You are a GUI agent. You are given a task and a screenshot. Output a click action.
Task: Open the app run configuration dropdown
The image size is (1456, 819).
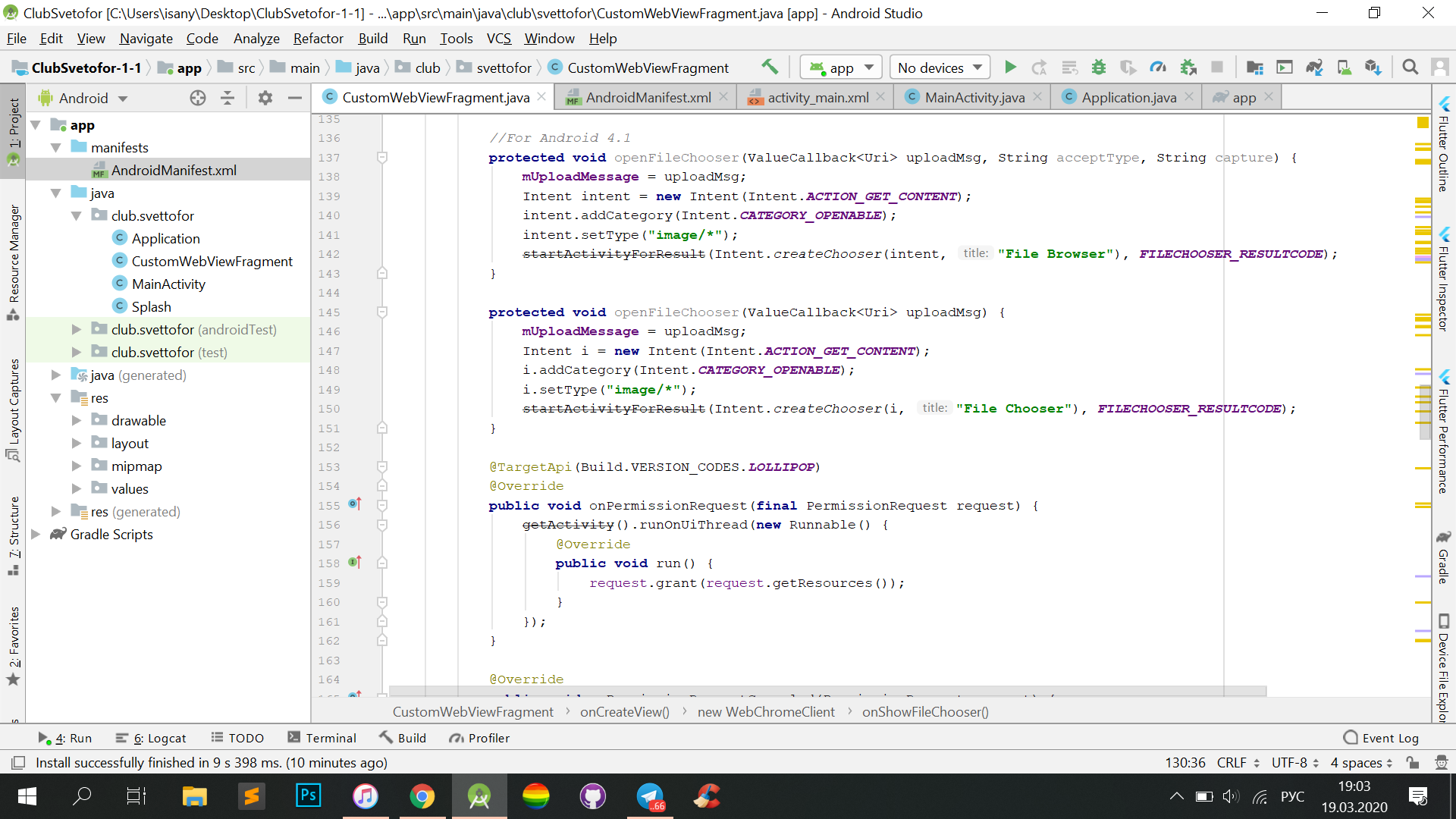841,67
